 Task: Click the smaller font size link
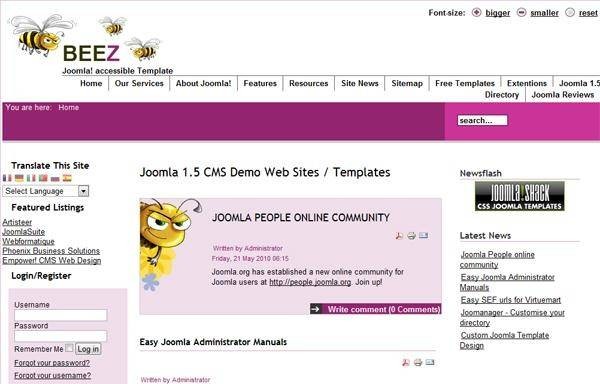tap(545, 13)
